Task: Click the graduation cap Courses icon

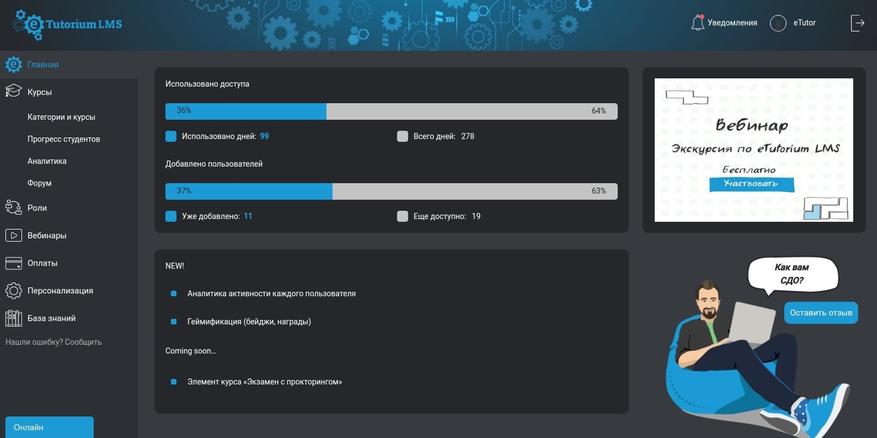Action: (x=13, y=92)
